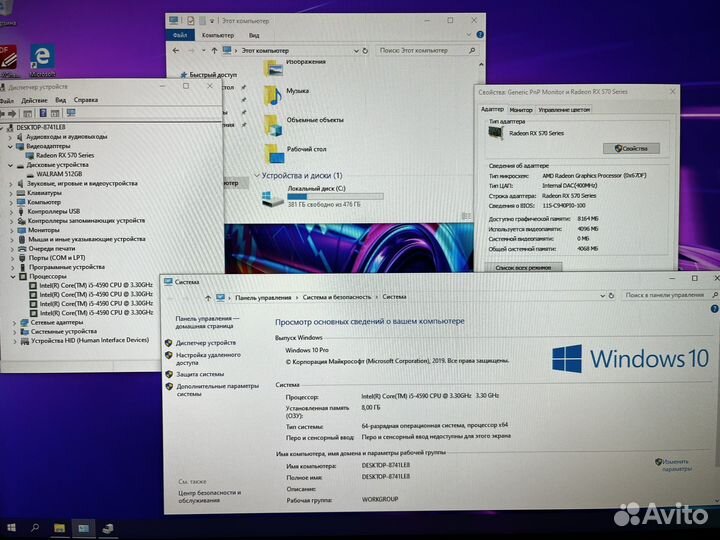Viewport: 720px width, 540px height.
Task: Open help icon in System window
Action: pyautogui.click(x=714, y=309)
